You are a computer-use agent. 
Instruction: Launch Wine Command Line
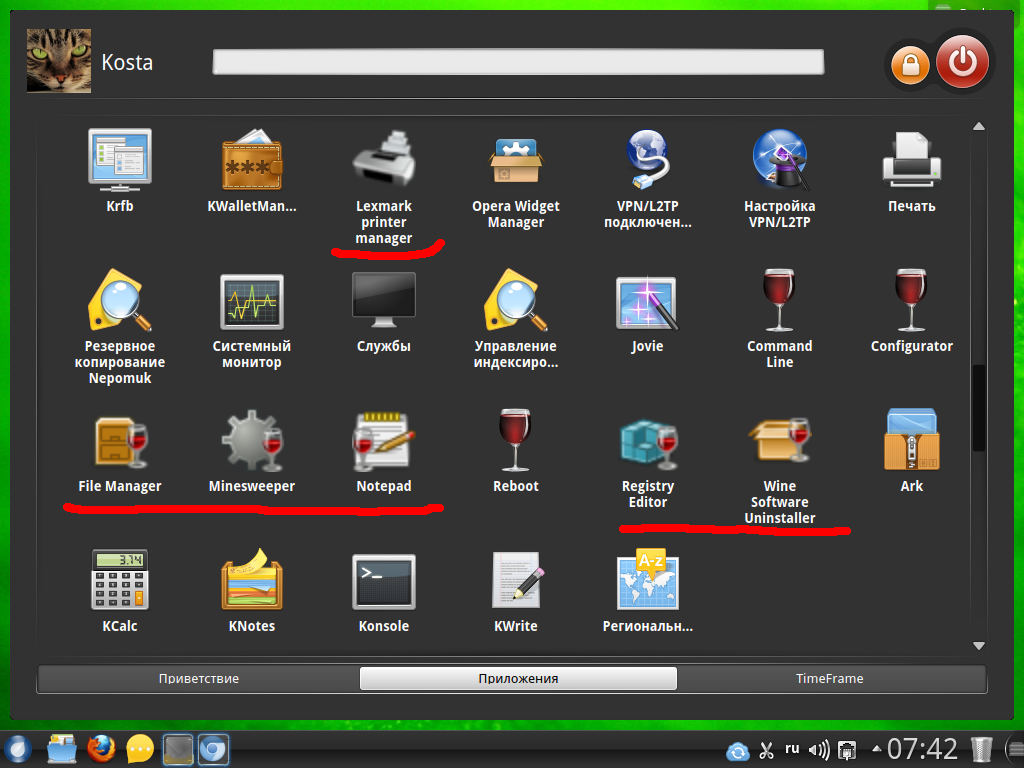(779, 300)
